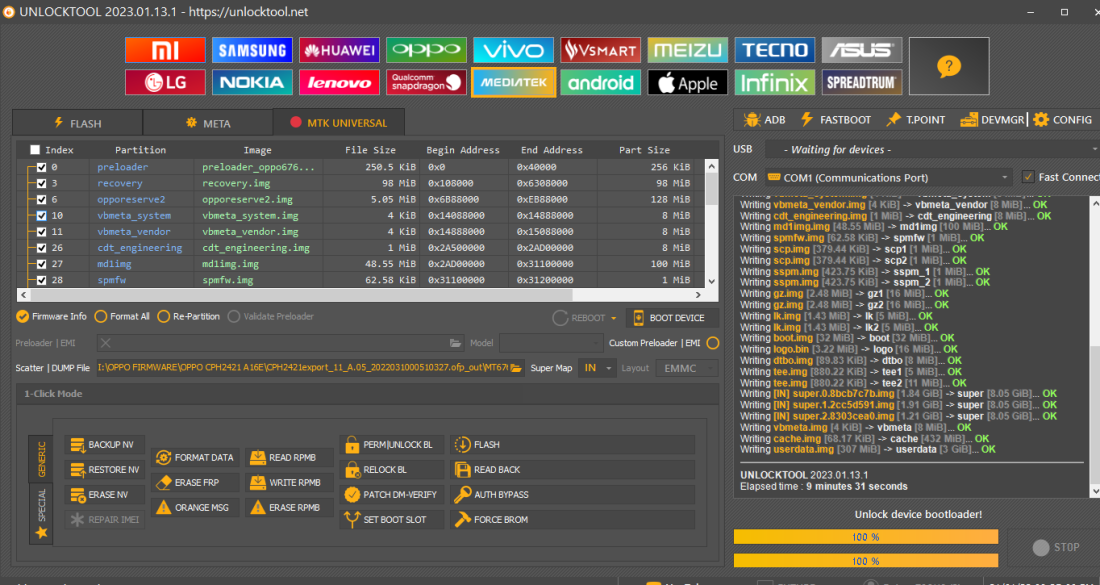Open the question mark help tile
1100x585 pixels.
948,66
